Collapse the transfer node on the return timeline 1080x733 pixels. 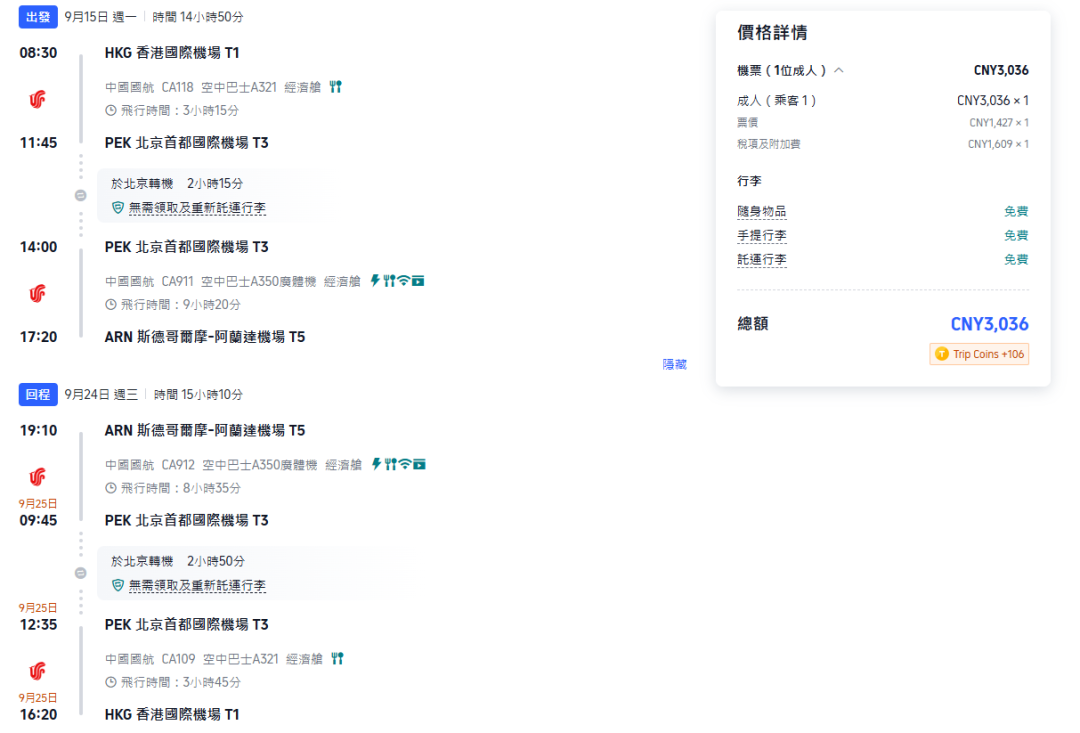point(80,573)
